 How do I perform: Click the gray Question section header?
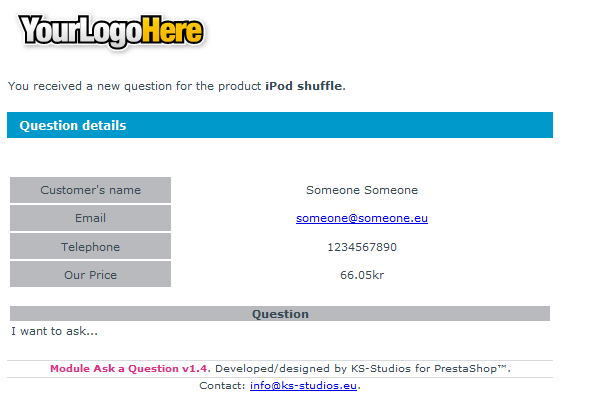[280, 314]
